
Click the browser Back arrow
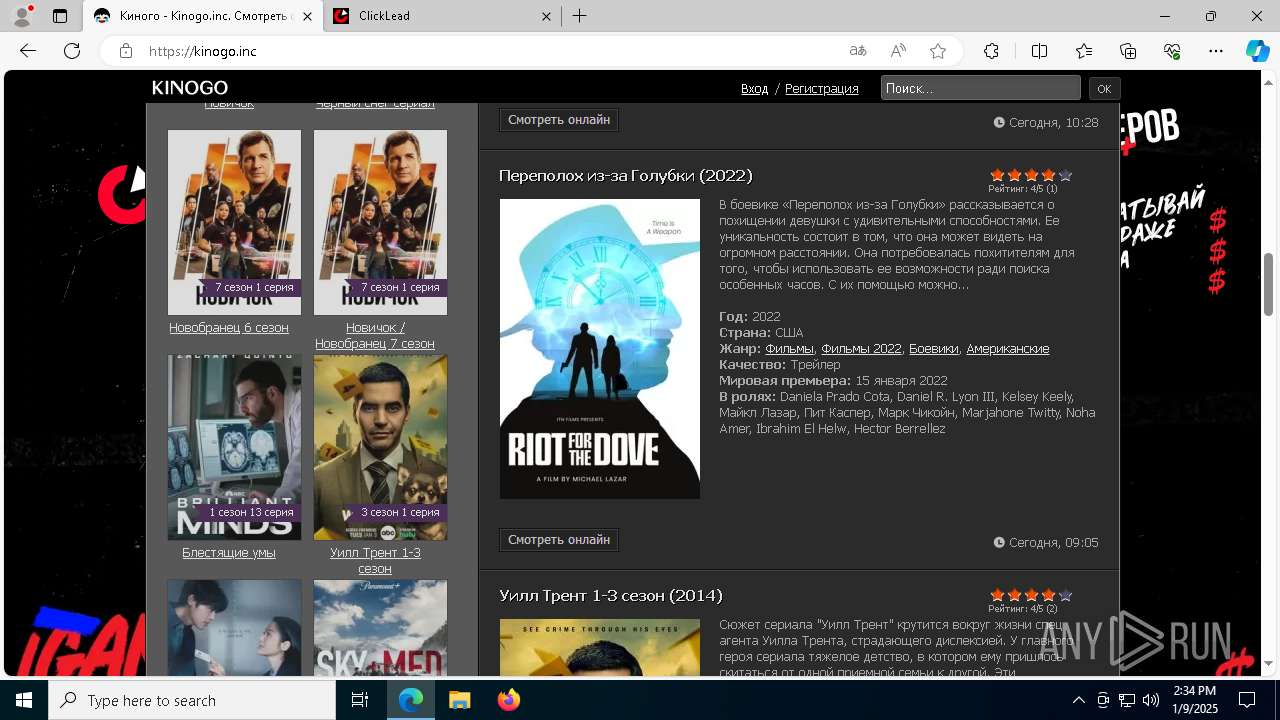28,51
